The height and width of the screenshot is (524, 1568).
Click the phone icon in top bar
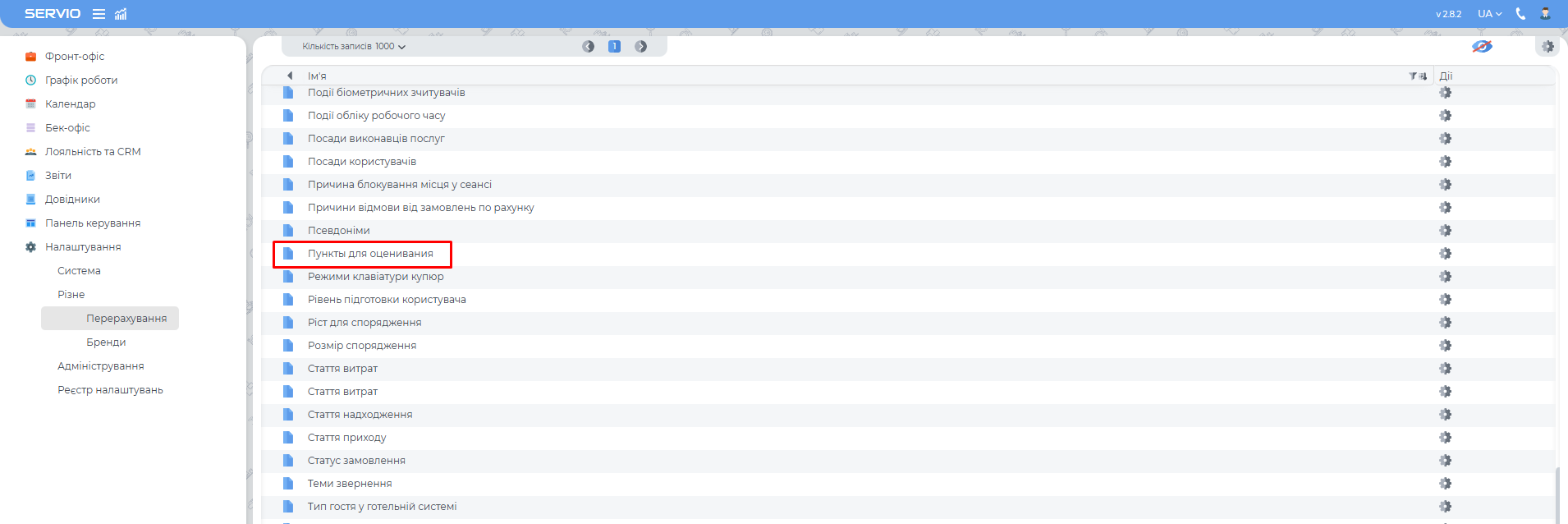pos(1520,14)
